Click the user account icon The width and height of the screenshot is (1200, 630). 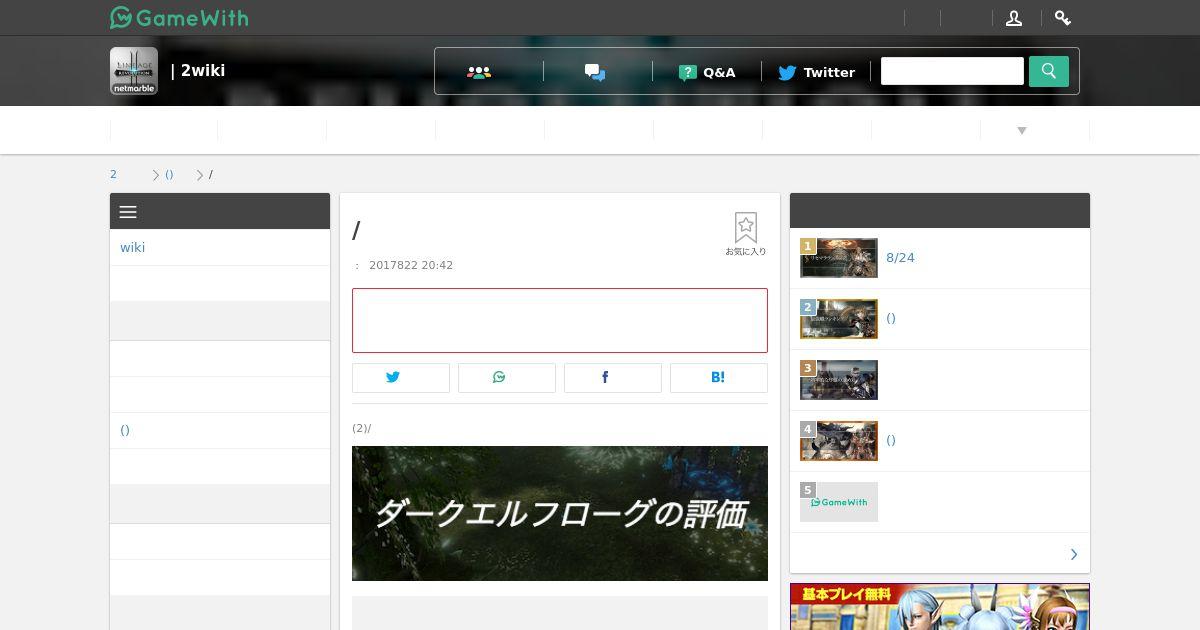point(1014,18)
